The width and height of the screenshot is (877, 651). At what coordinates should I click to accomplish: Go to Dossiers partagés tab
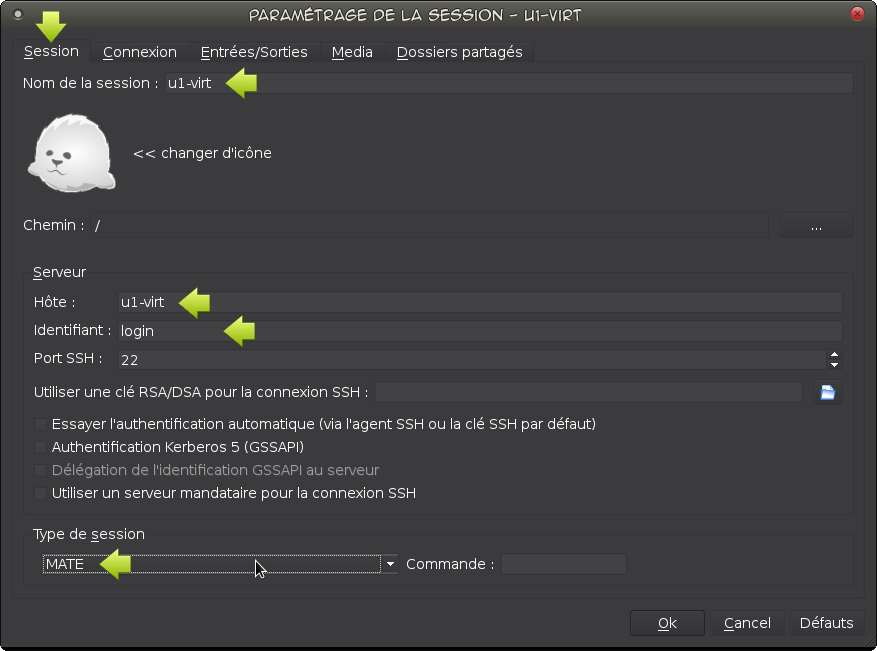[x=459, y=52]
